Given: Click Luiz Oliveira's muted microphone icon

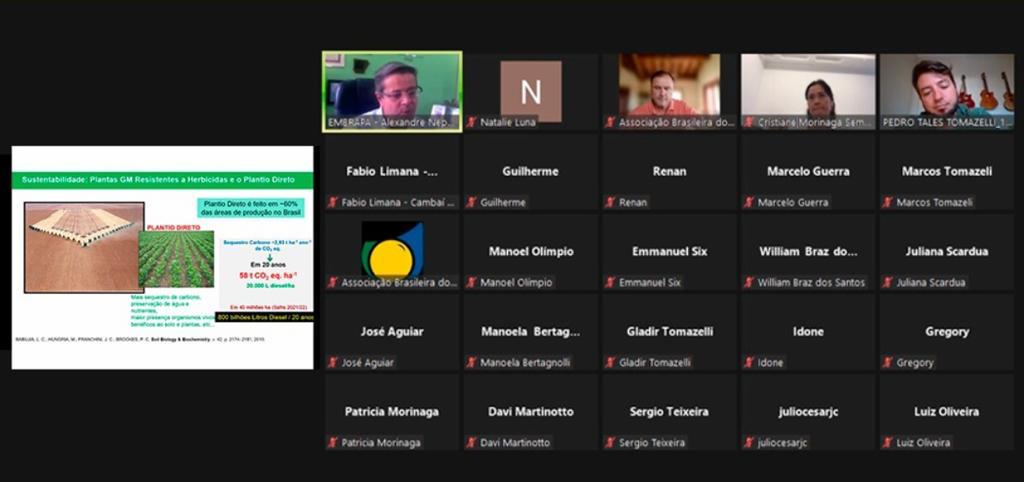Looking at the screenshot, I should 888,442.
